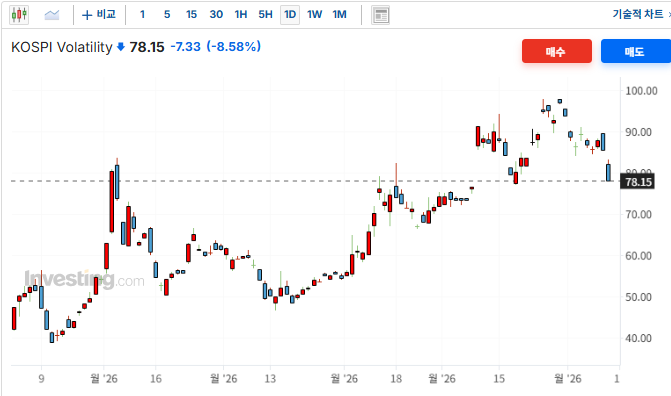Viewport: 671px width, 396px height.
Task: Click the date label 18 on time axis
Action: (396, 379)
